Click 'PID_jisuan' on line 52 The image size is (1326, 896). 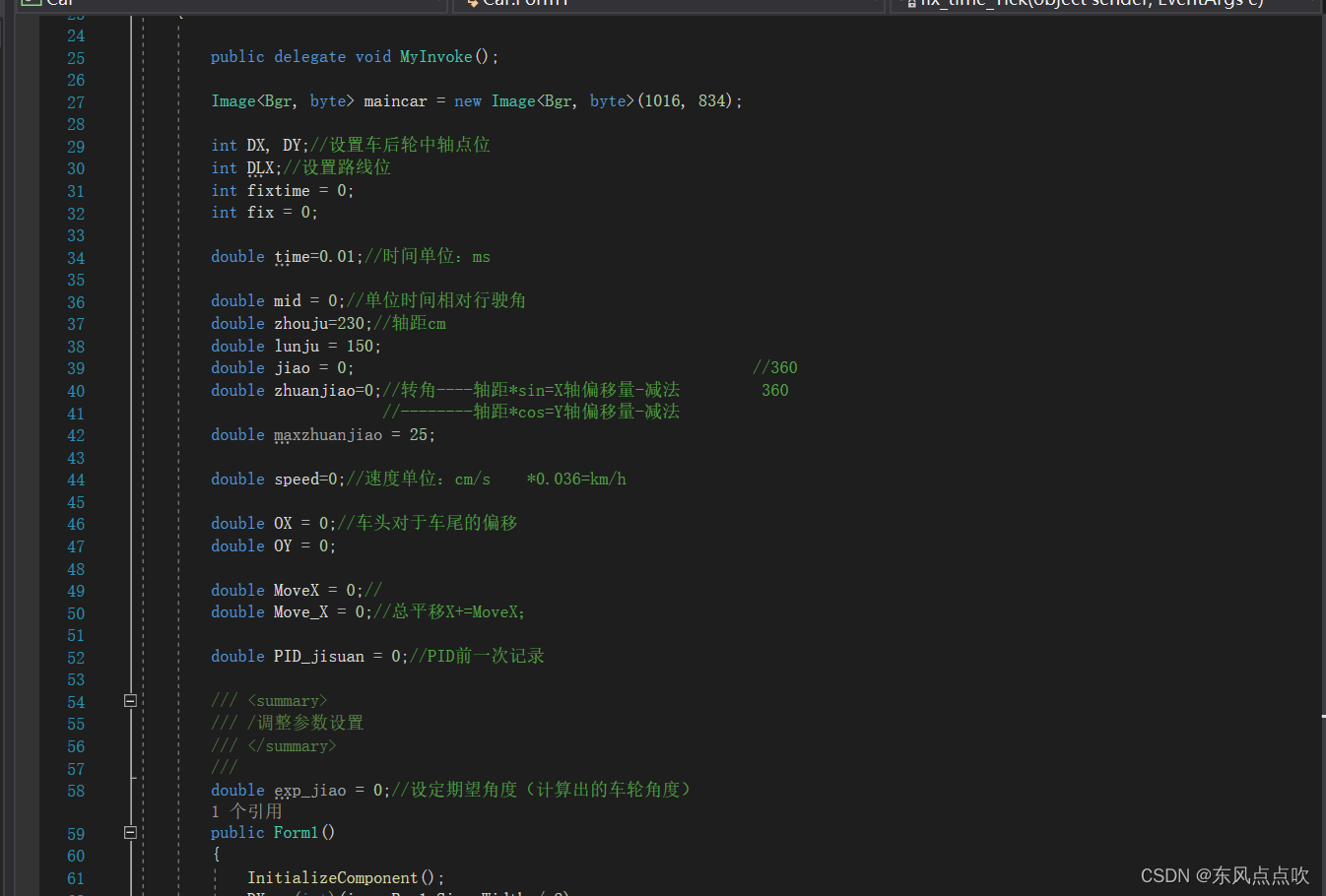[x=319, y=657]
